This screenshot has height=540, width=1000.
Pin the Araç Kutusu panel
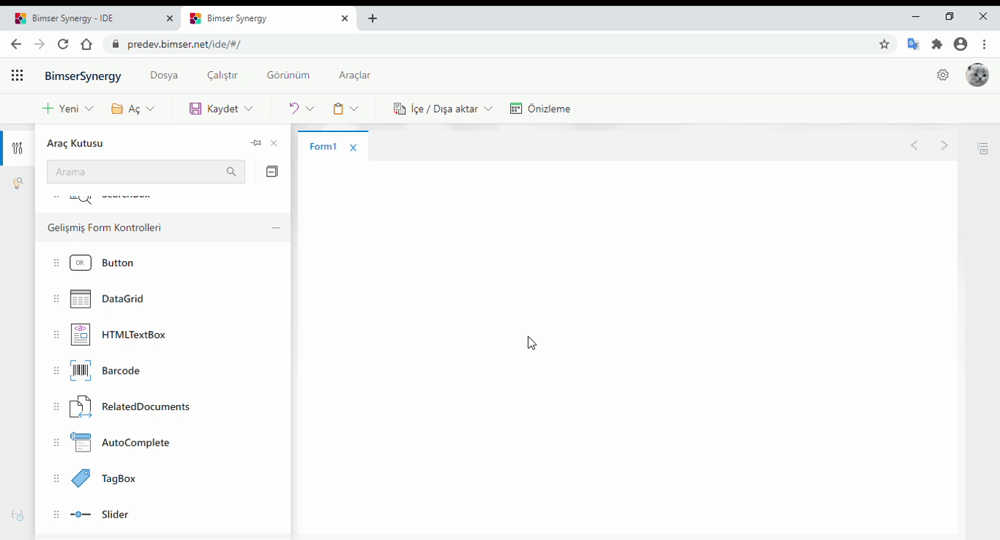click(256, 143)
